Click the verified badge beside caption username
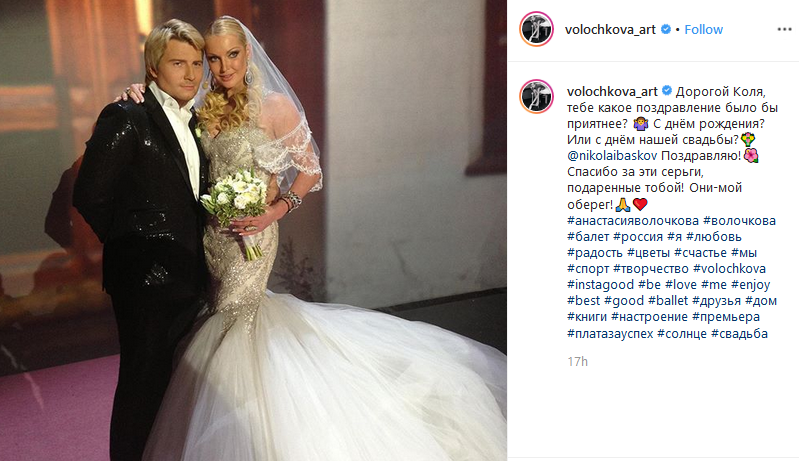 [667, 91]
